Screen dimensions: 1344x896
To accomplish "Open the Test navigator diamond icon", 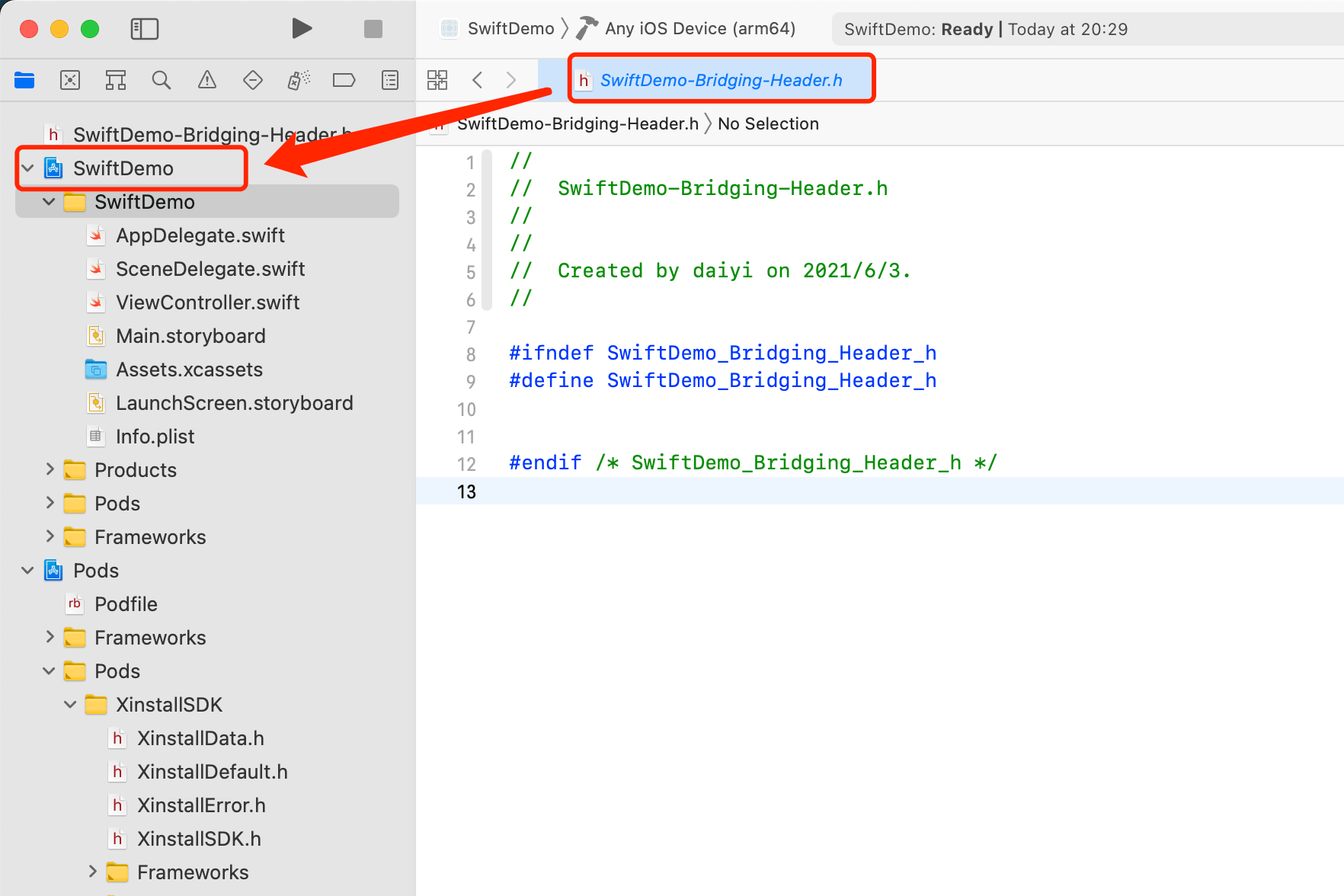I will [x=253, y=80].
